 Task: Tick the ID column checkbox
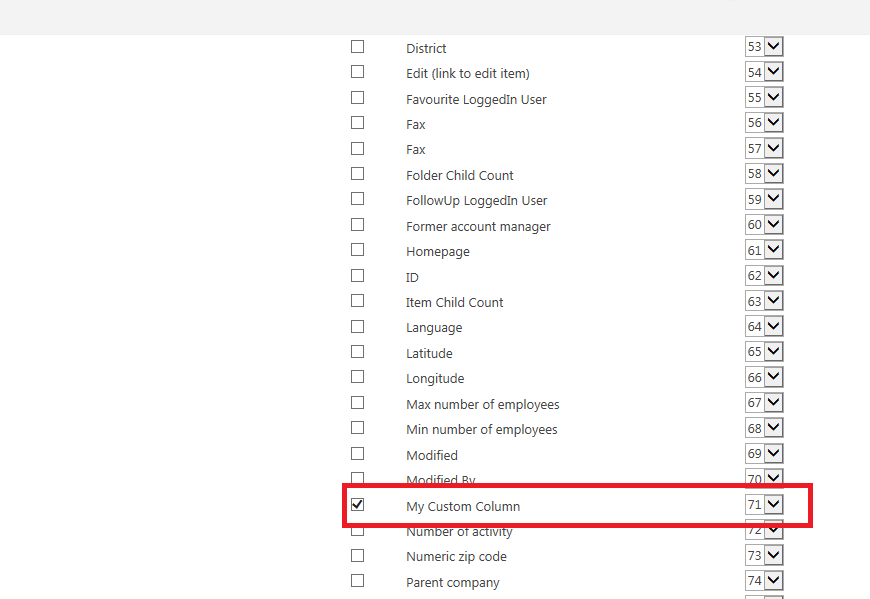[x=357, y=276]
